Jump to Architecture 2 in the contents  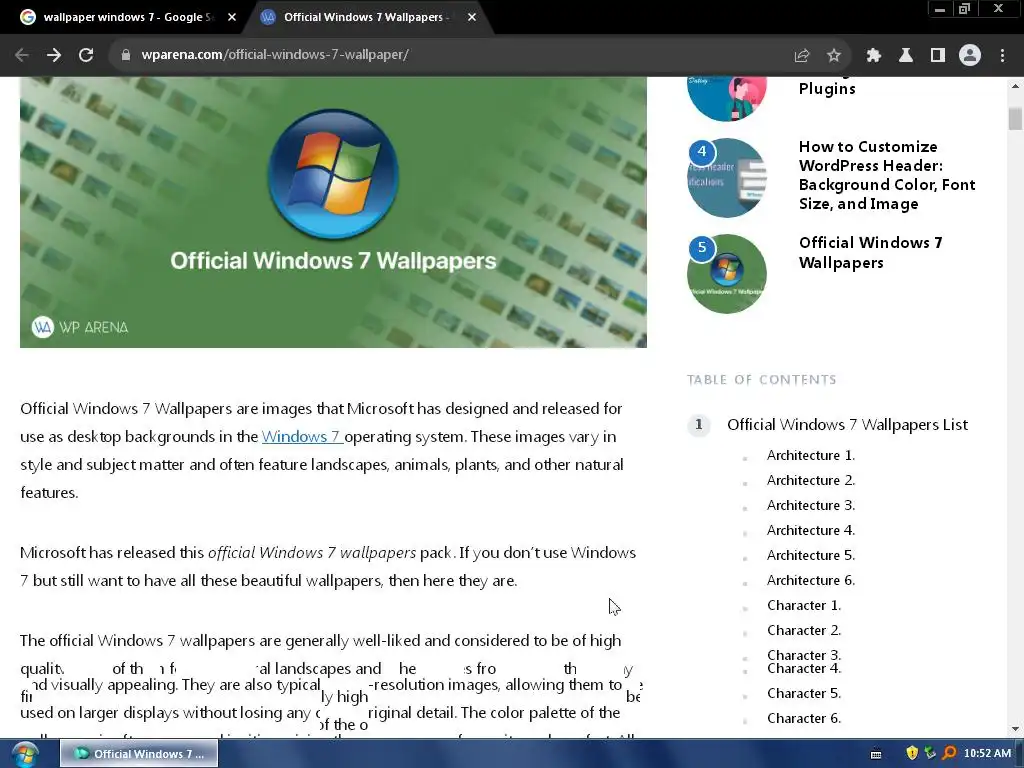(x=810, y=480)
